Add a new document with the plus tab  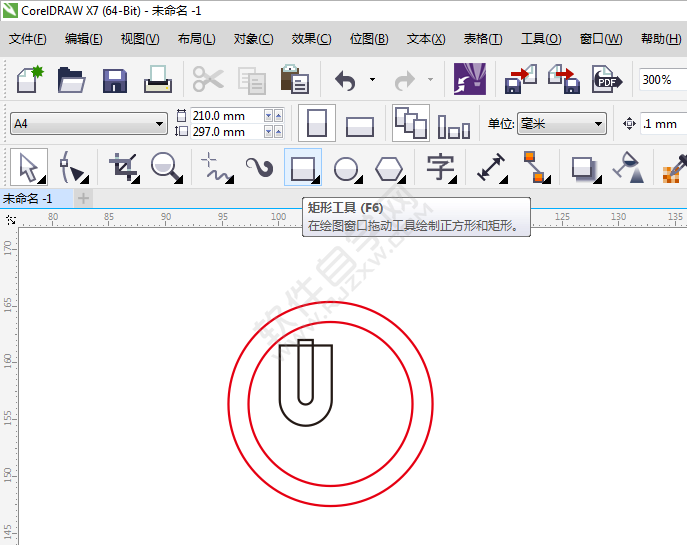tap(83, 198)
